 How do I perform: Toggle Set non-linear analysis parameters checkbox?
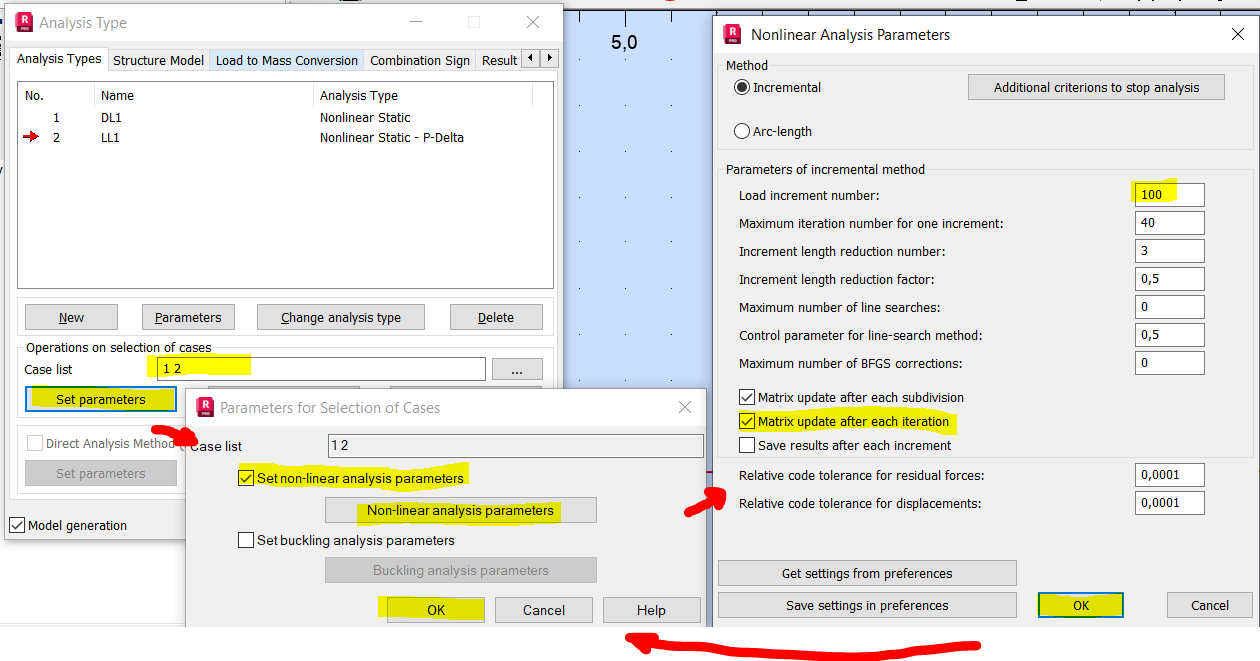pyautogui.click(x=246, y=478)
